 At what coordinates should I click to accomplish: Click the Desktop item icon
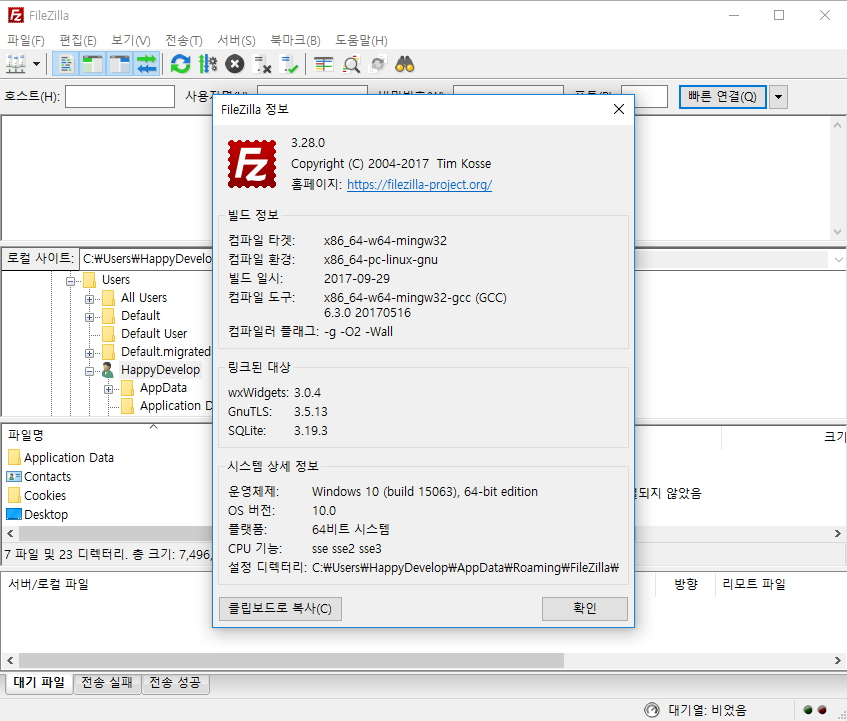(x=14, y=514)
